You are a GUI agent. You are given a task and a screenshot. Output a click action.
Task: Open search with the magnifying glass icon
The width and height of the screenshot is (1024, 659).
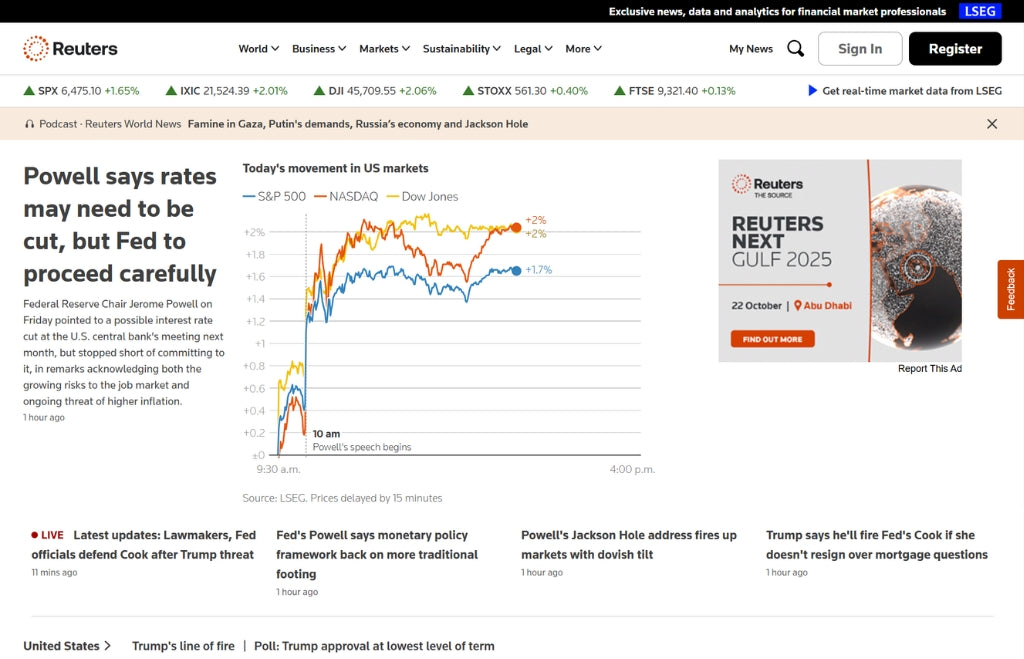pos(795,48)
